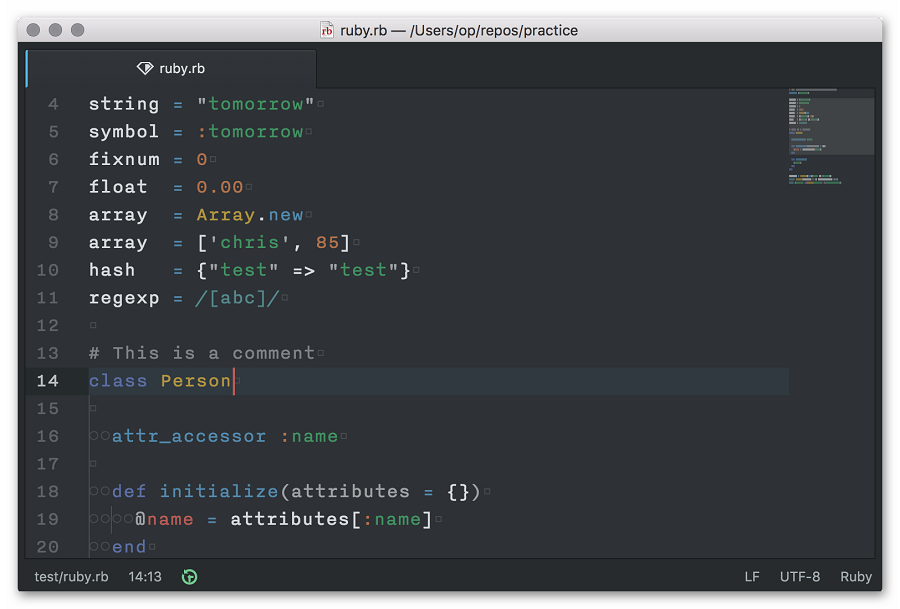This screenshot has height=609, width=900.
Task: Click the class keyword on line 14
Action: point(118,381)
